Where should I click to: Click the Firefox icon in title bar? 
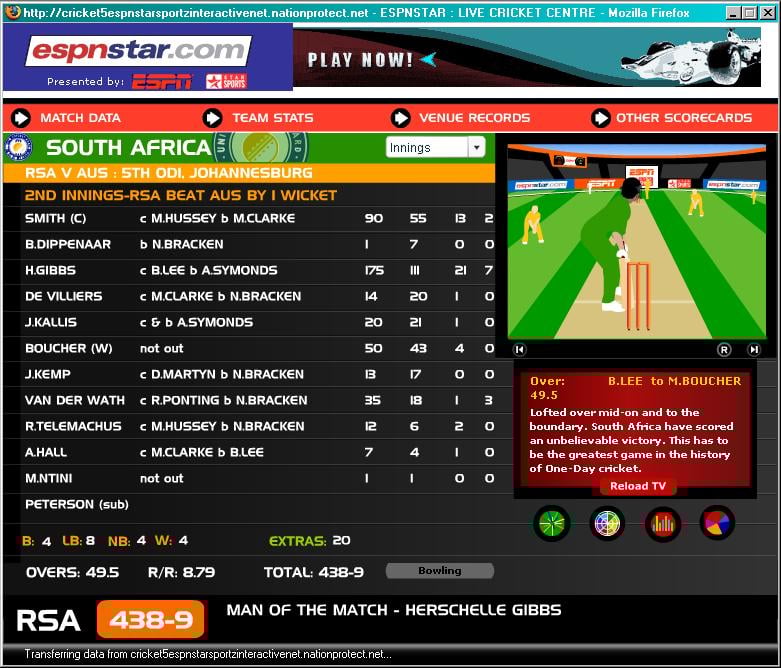(13, 11)
